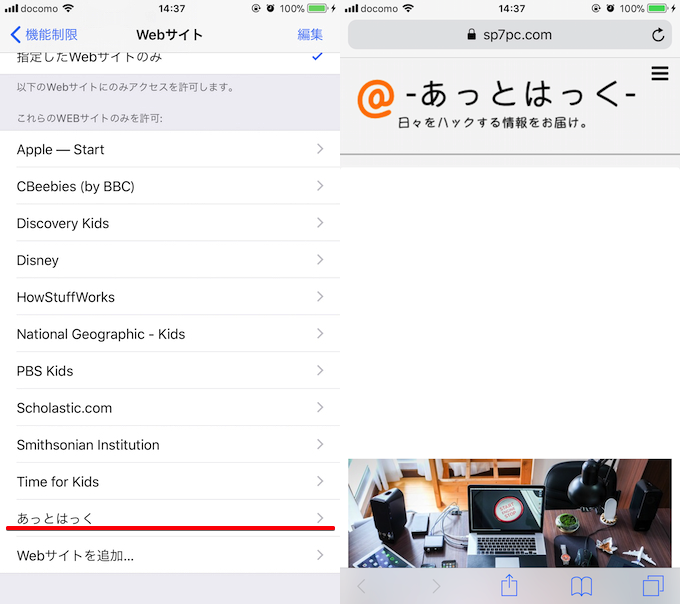Viewport: 680px width, 604px height.
Task: Tap the desk workspace photo thumbnail
Action: 509,513
